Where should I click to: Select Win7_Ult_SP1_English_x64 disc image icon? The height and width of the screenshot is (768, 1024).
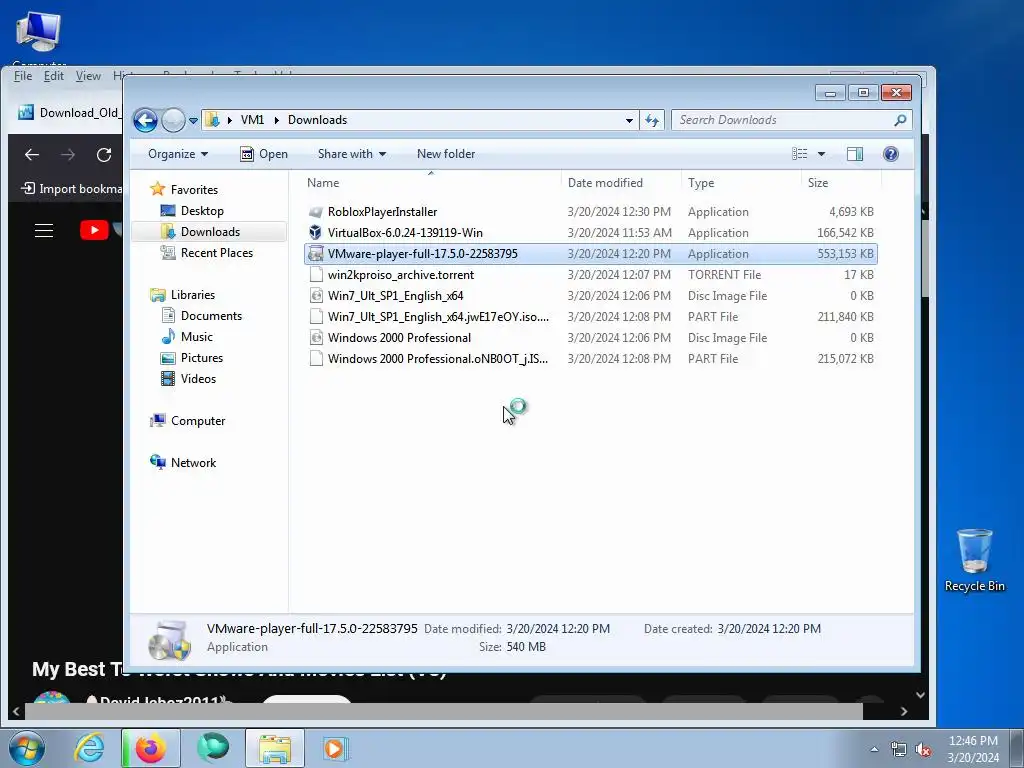316,296
